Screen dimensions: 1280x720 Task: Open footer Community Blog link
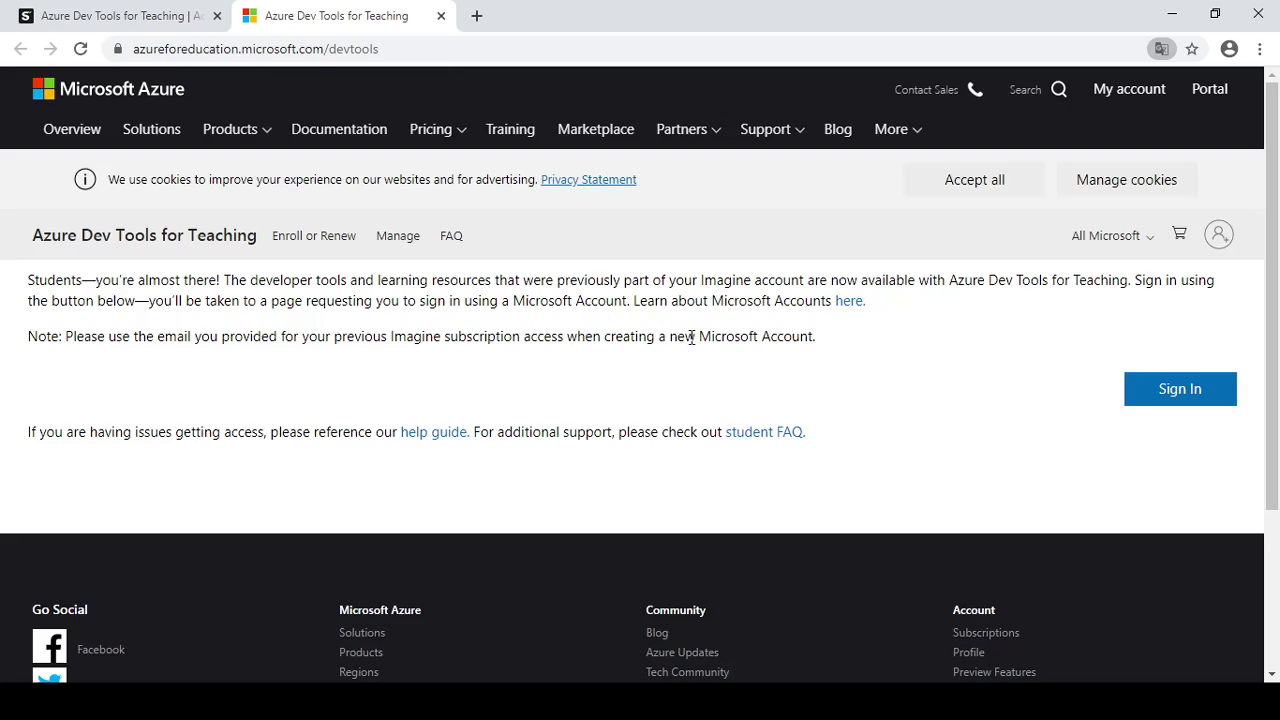[x=657, y=633]
